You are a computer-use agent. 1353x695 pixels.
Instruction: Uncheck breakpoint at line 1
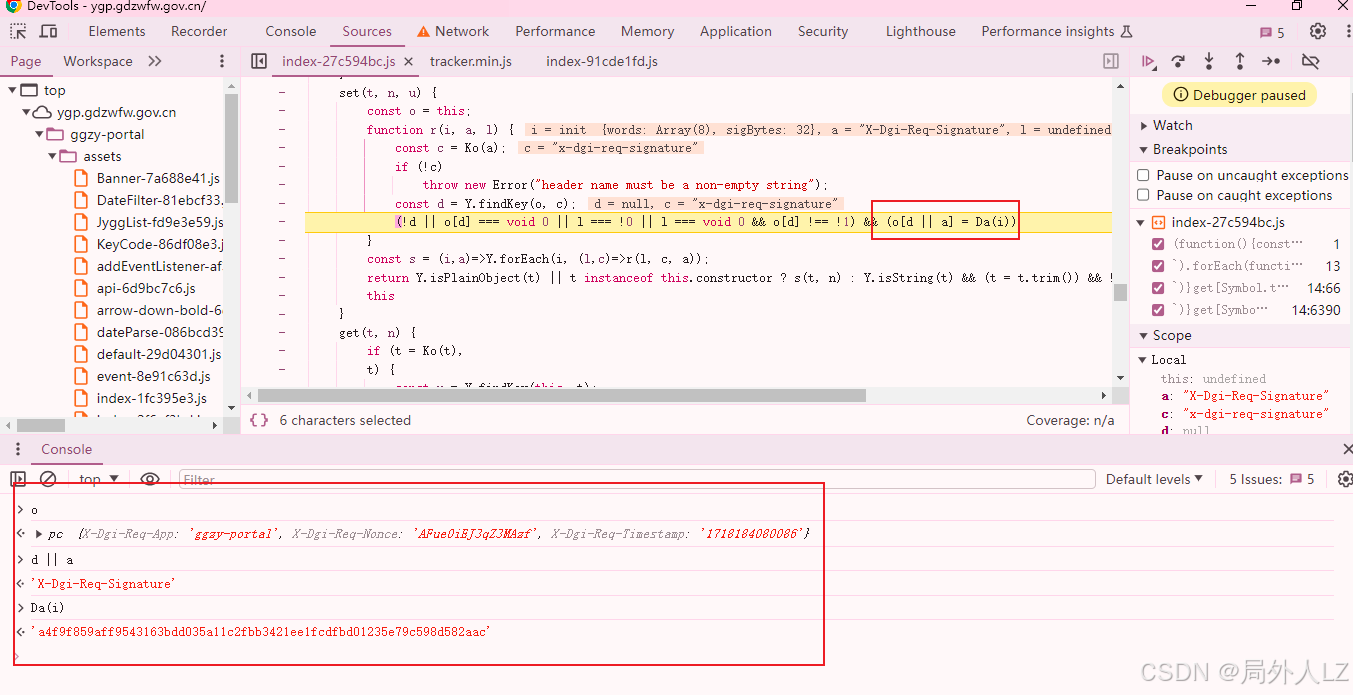1158,244
